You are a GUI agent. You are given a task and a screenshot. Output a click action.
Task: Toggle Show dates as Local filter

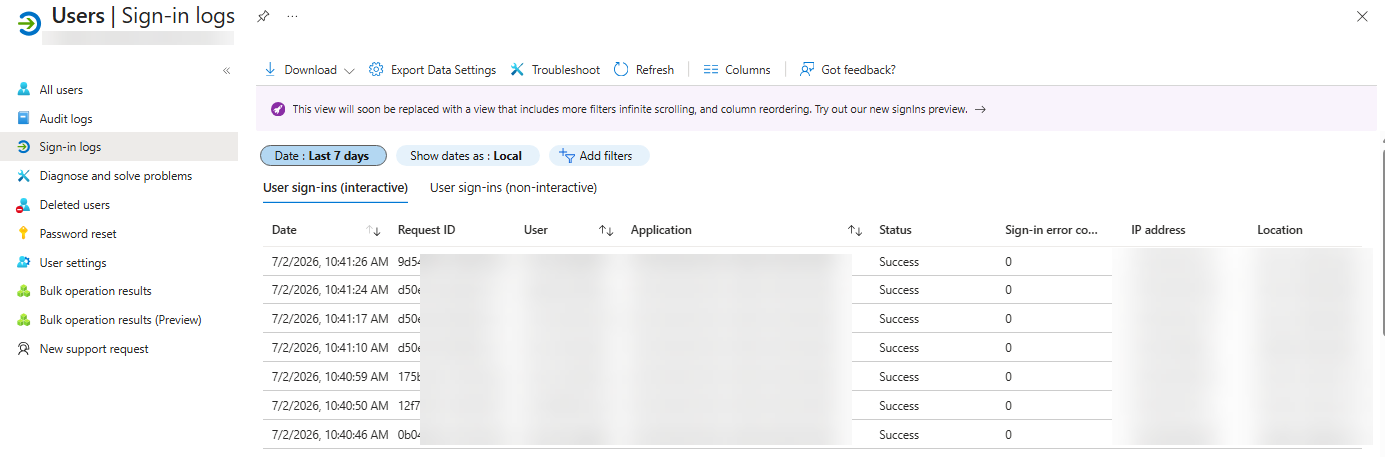(x=466, y=156)
